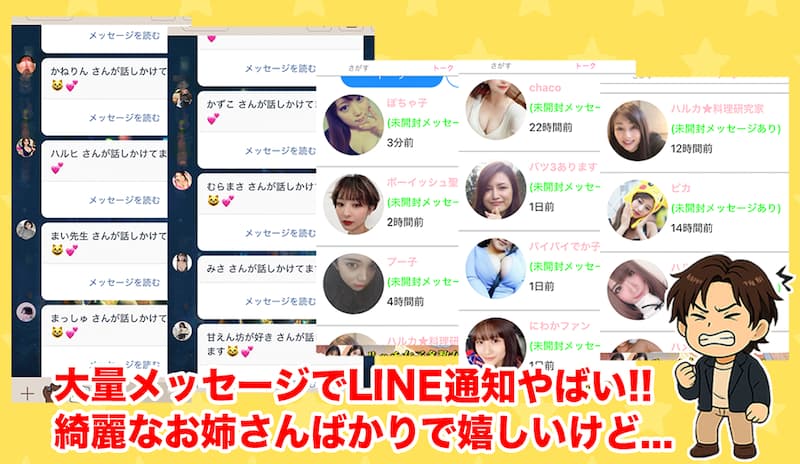This screenshot has width=800, height=464.
Task: Open パイパイでか子 conversation entry
Action: [x=530, y=271]
